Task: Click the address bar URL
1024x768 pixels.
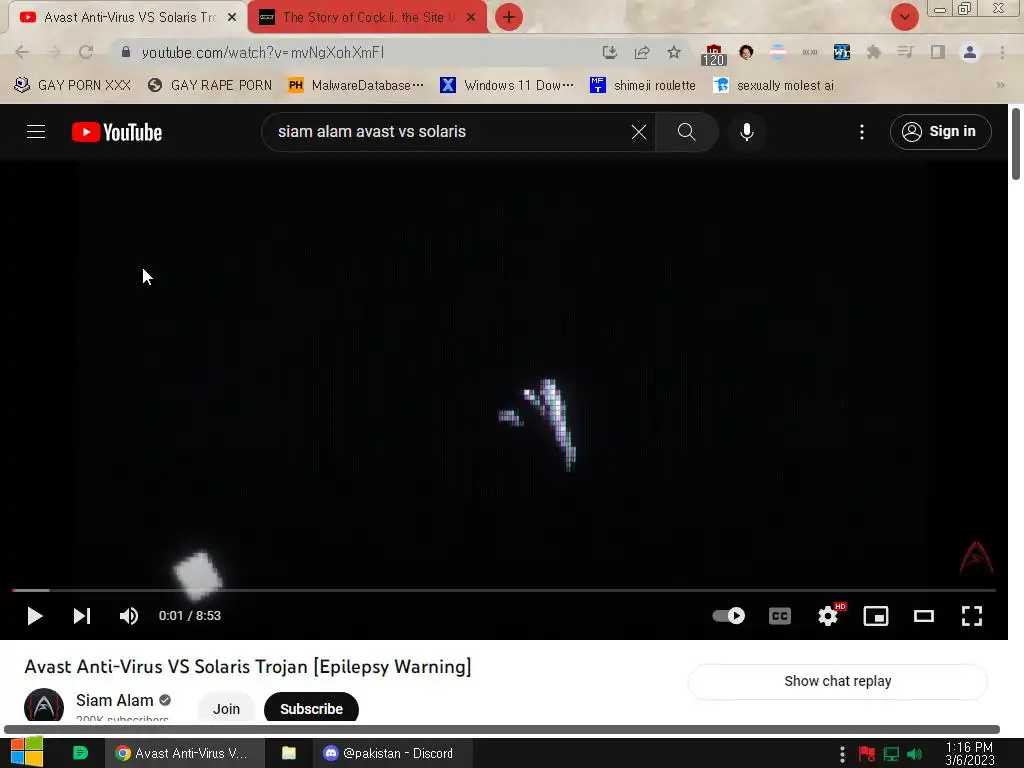Action: pyautogui.click(x=263, y=52)
